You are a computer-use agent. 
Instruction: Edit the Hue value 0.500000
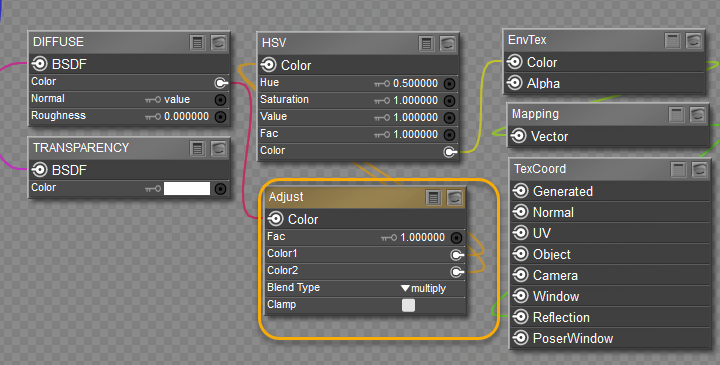pos(416,84)
